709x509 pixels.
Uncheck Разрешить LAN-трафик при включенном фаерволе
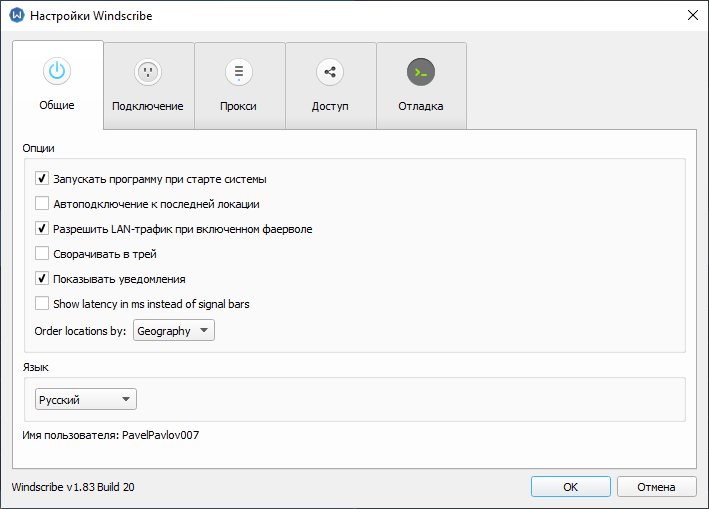pyautogui.click(x=42, y=228)
